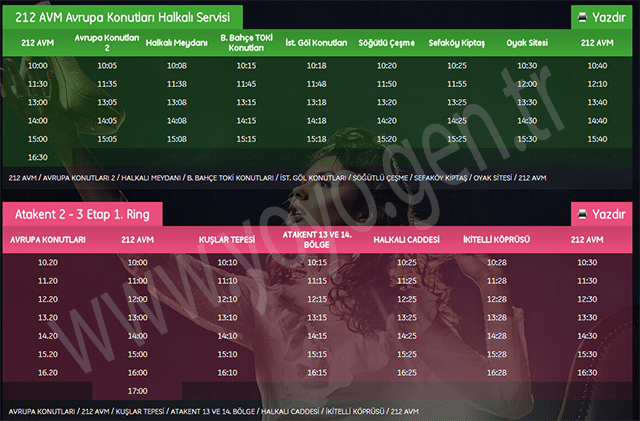Screen dimensions: 640x421
Task: Click the route summary text below the pink table
Action: coord(213,411)
